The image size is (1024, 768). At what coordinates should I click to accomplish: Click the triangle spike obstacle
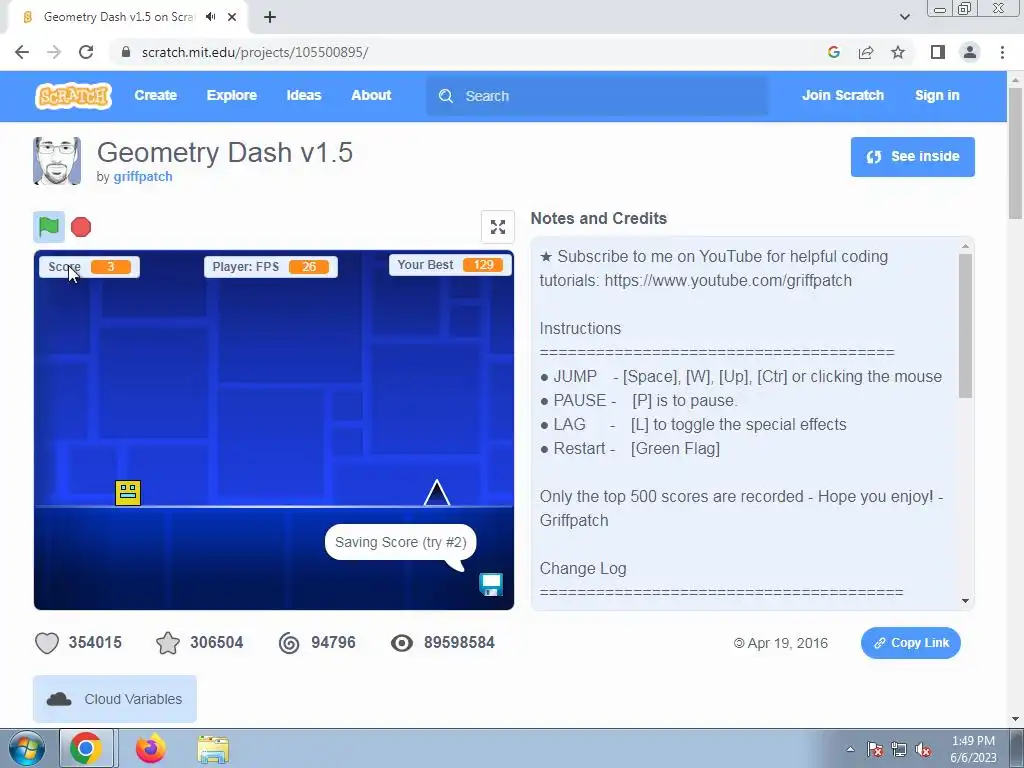pyautogui.click(x=437, y=493)
